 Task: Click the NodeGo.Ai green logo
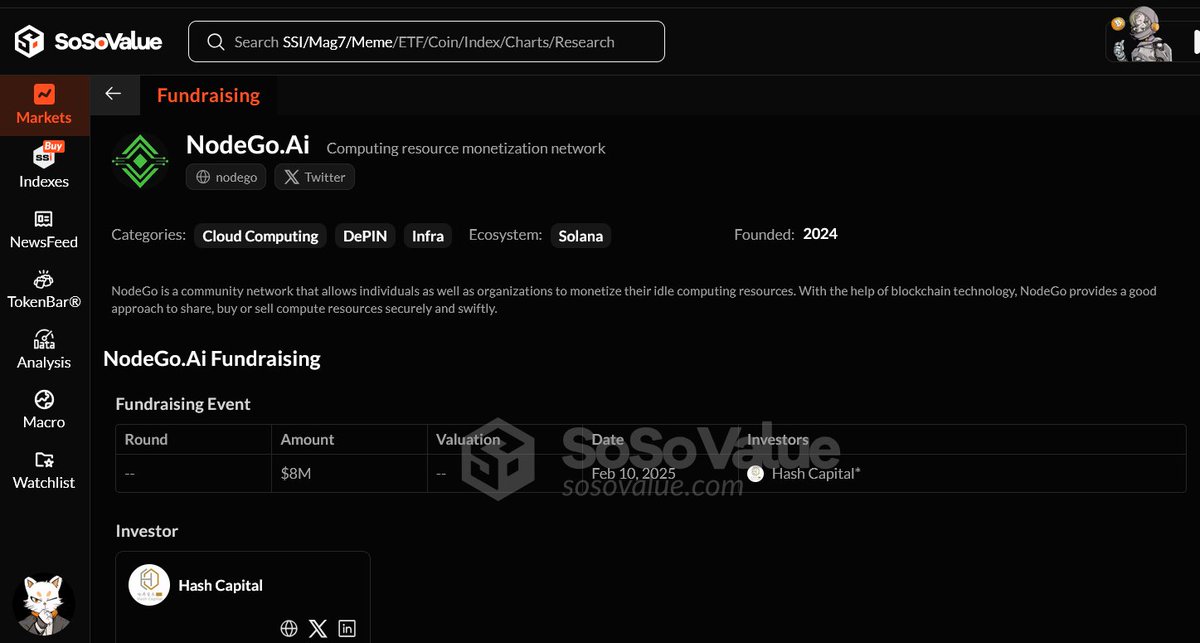tap(141, 161)
